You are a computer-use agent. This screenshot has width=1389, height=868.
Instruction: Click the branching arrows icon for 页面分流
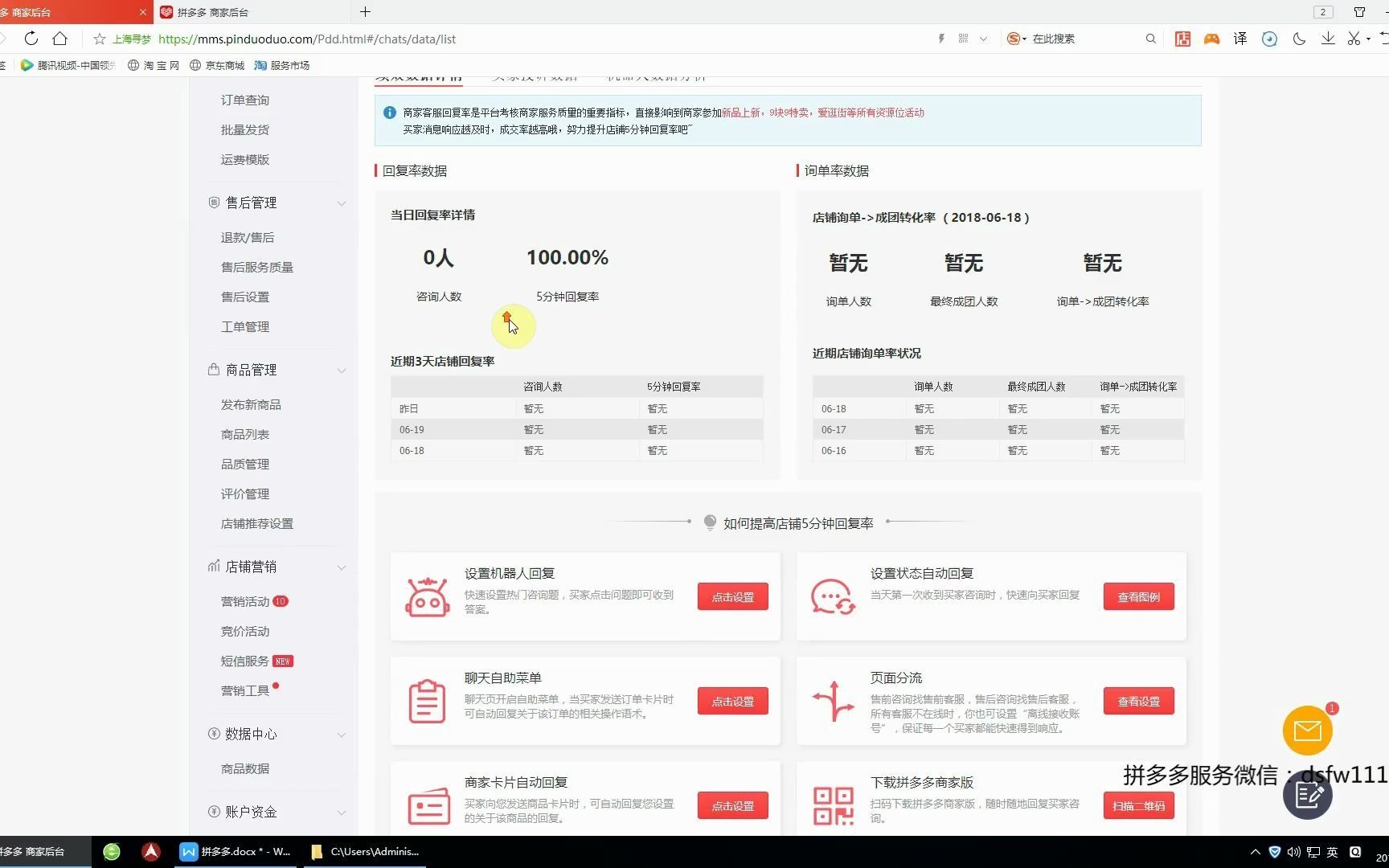[x=834, y=700]
